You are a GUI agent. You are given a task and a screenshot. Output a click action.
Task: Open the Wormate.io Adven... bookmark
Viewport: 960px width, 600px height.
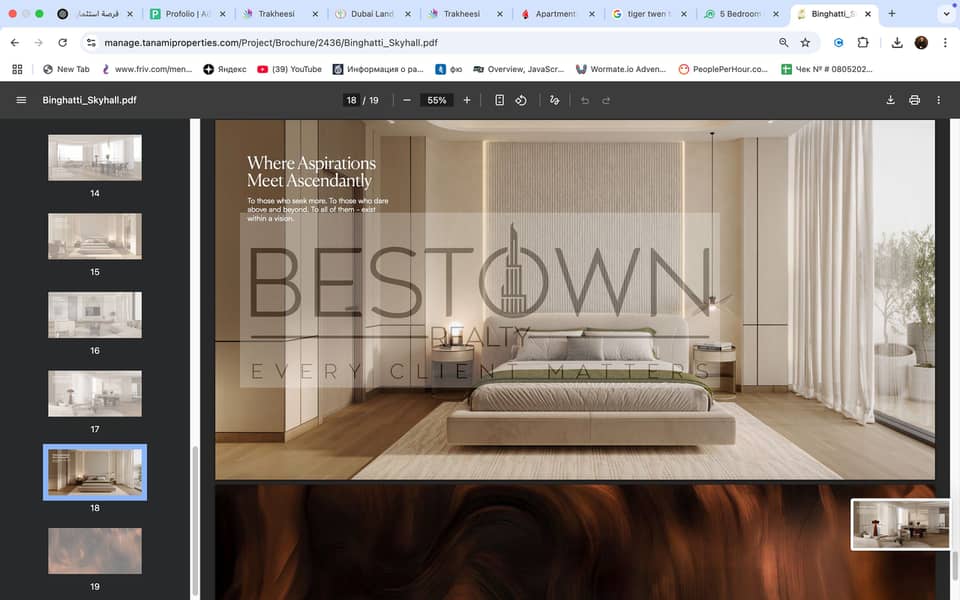click(x=621, y=69)
